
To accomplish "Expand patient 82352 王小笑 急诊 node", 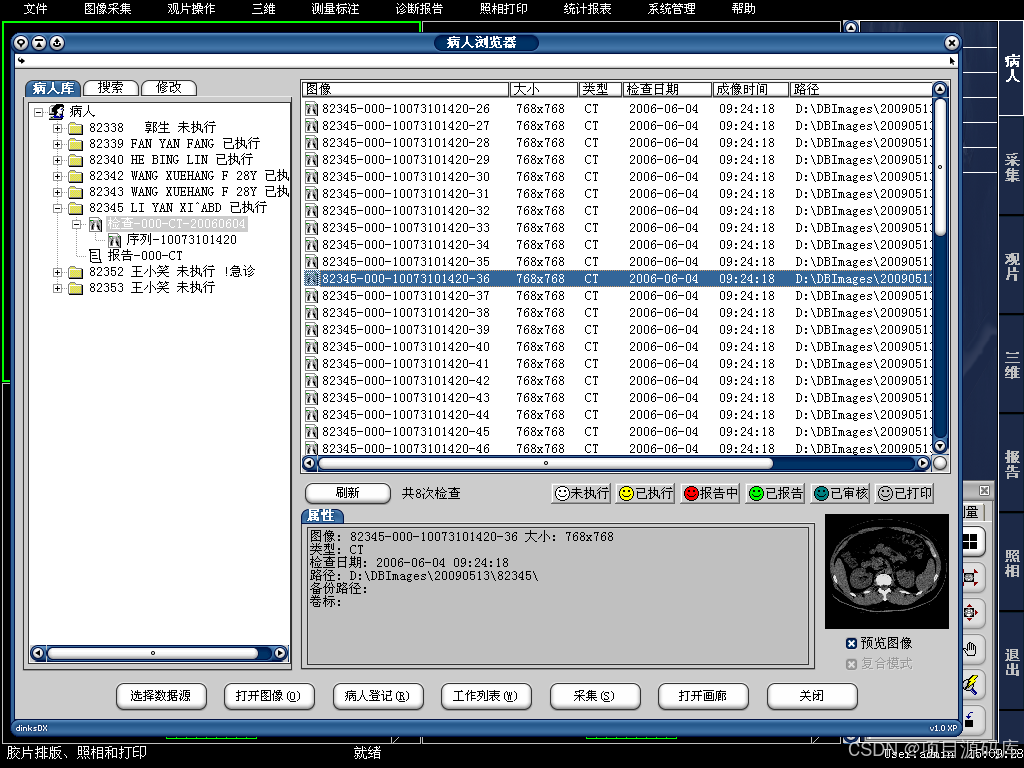I will coord(57,272).
